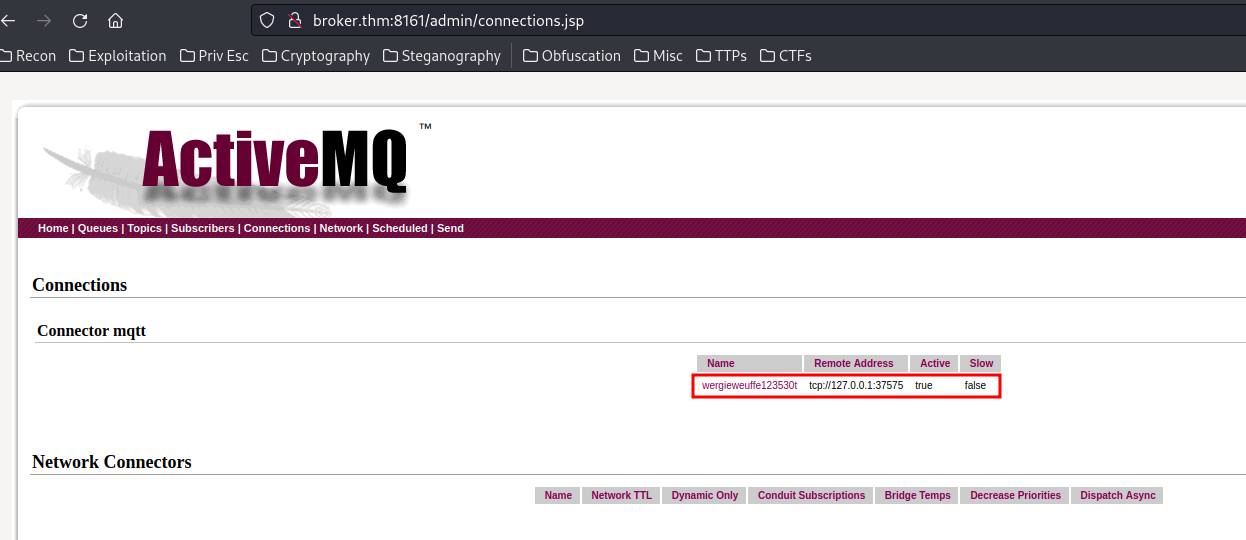This screenshot has height=540, width=1246.
Task: Open the Subscribers navigation link
Action: [203, 228]
